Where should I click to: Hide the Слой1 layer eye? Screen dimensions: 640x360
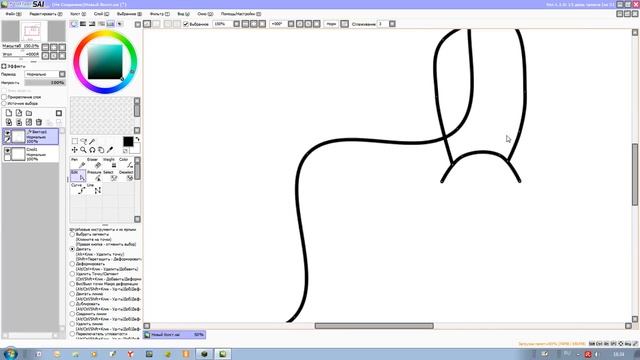7,151
